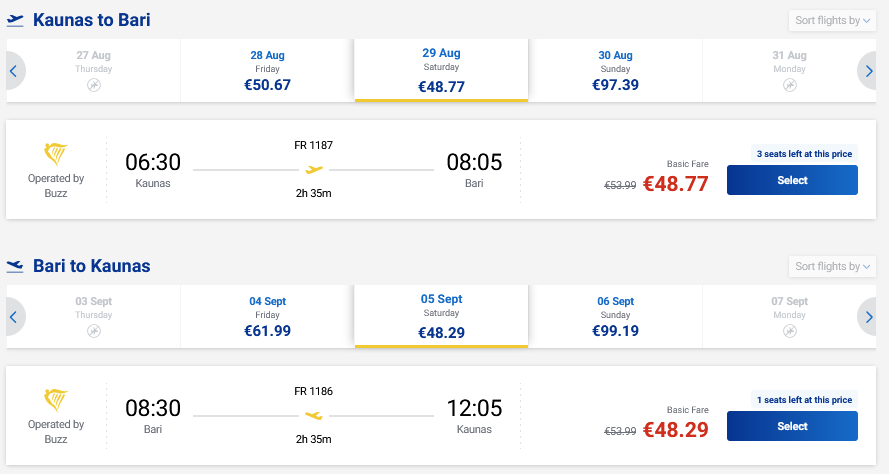
Task: Show earlier return dates with left arrow
Action: click(14, 317)
